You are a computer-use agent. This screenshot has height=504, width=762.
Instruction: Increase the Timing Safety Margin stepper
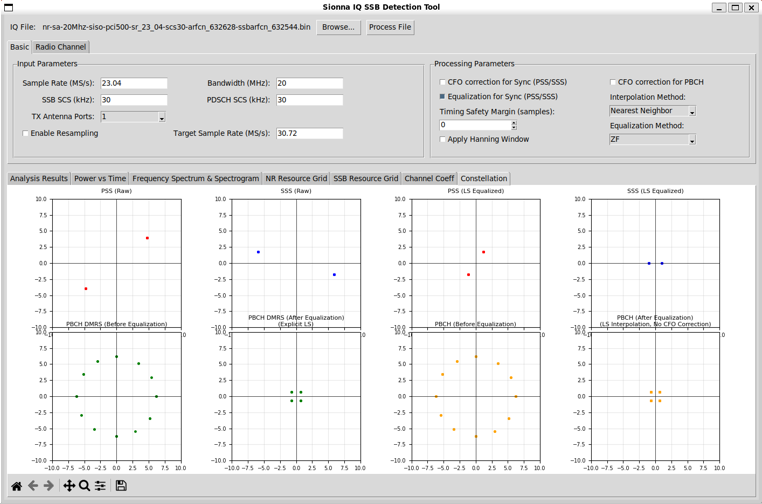click(x=514, y=123)
